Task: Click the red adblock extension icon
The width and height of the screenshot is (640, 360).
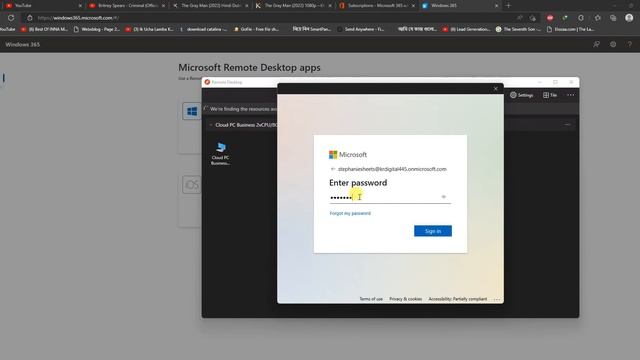Action: click(x=550, y=18)
